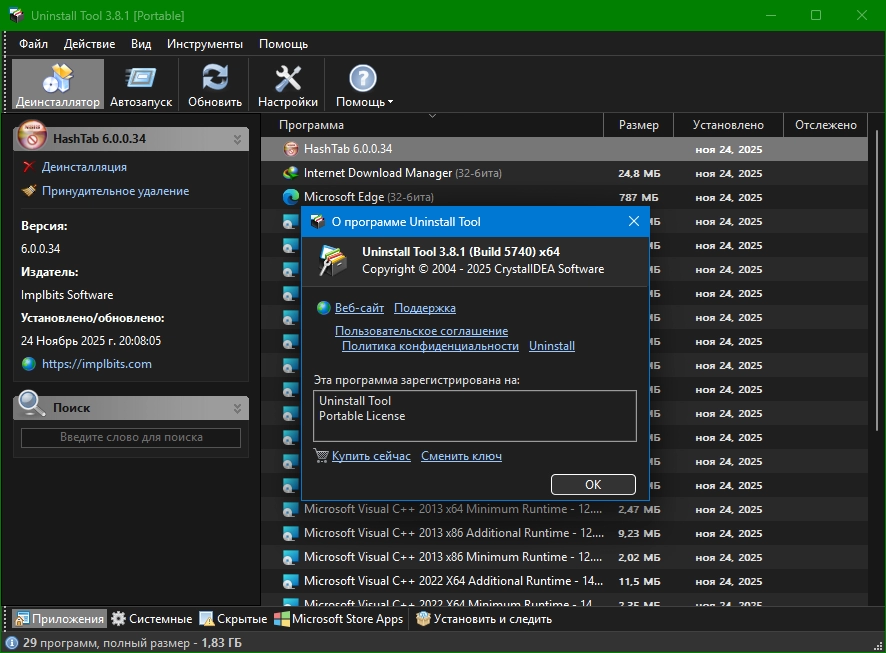Open Настройки tools icon
The width and height of the screenshot is (886, 653).
tap(288, 85)
